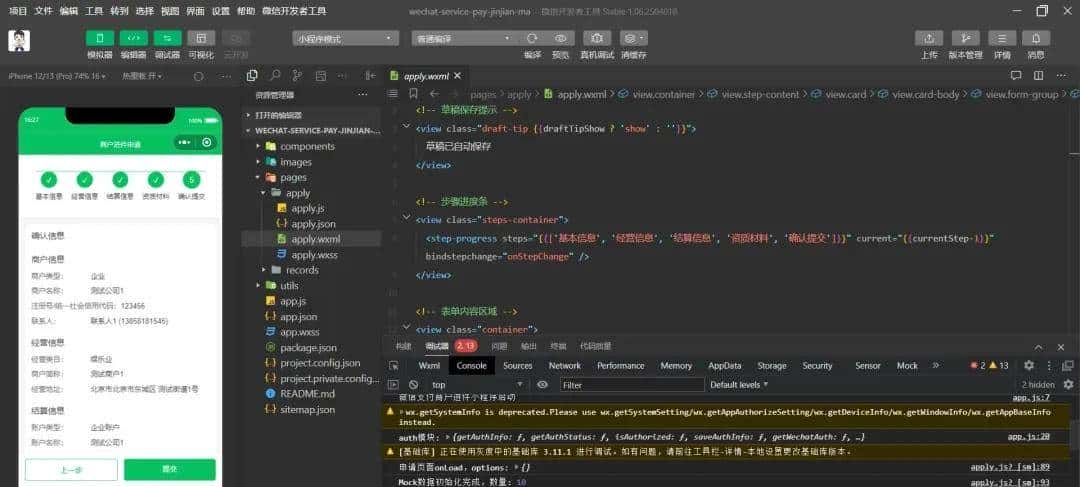Click the editor comment bubble icon
The height and width of the screenshot is (487, 1080).
[1015, 76]
